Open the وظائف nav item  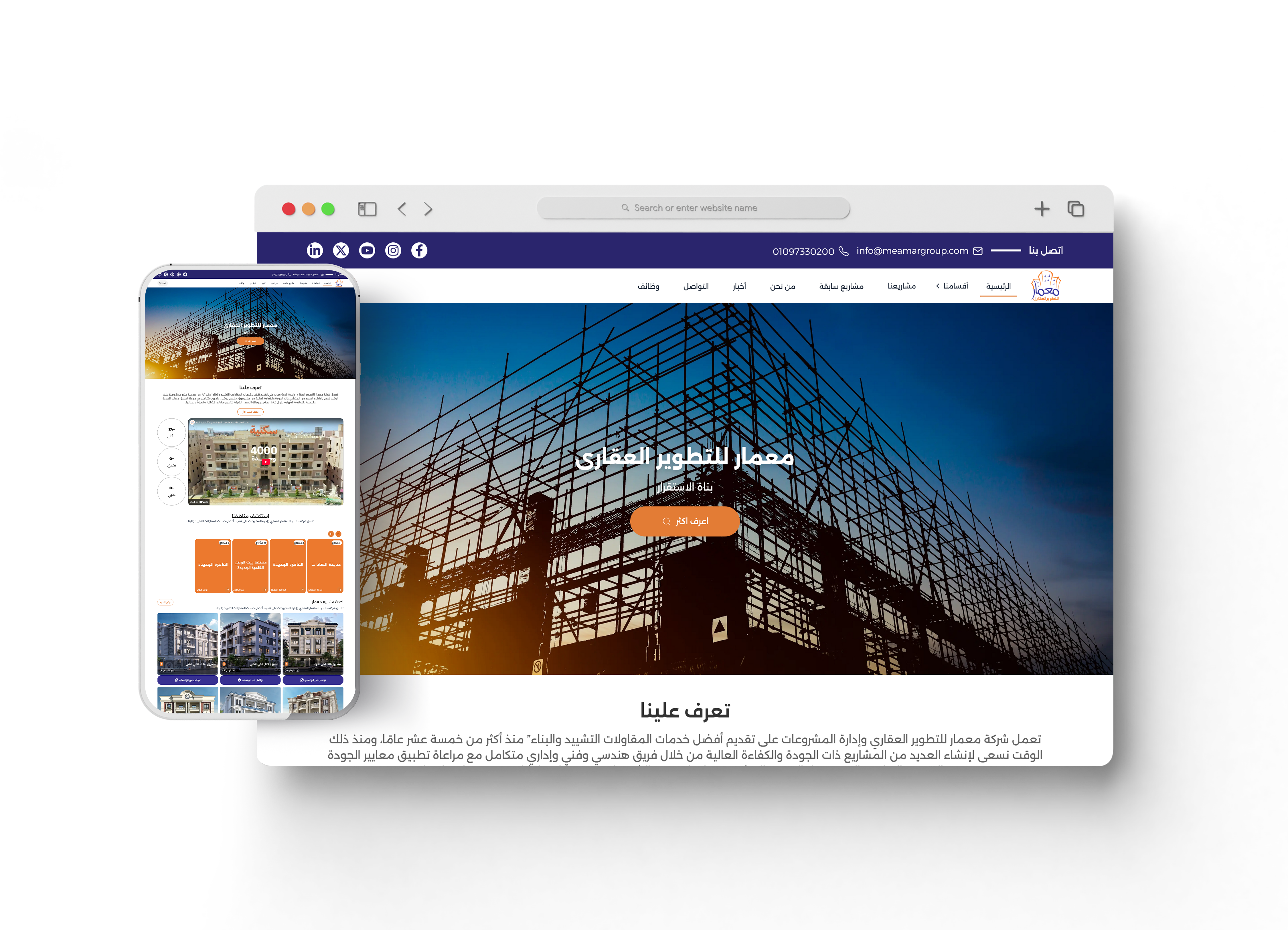[648, 286]
